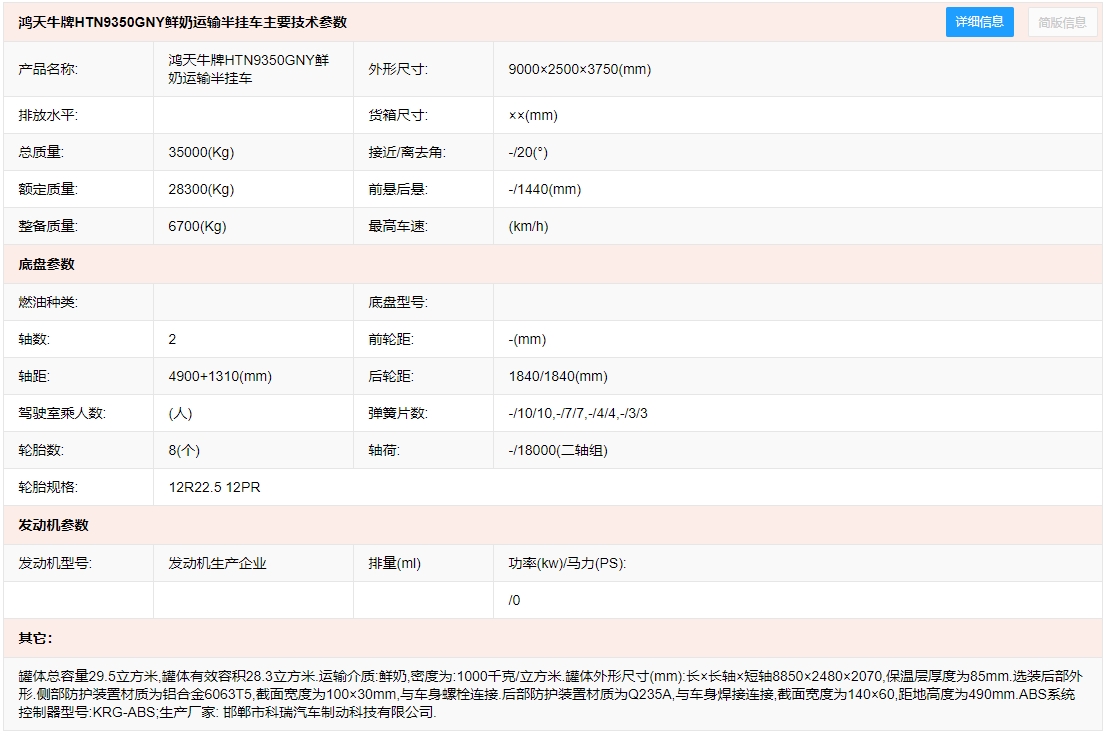Image resolution: width=1108 pixels, height=736 pixels.
Task: Click the 轮胎规格 label
Action: point(48,487)
